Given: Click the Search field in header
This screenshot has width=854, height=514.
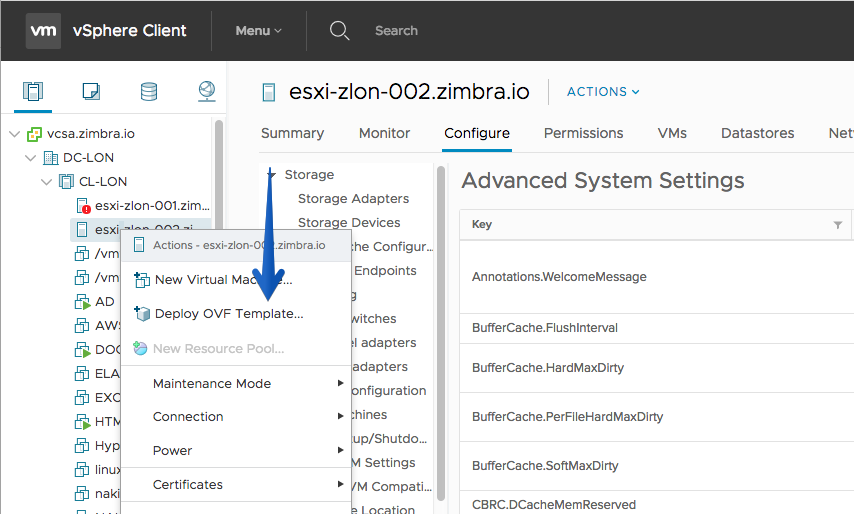Looking at the screenshot, I should coord(396,30).
